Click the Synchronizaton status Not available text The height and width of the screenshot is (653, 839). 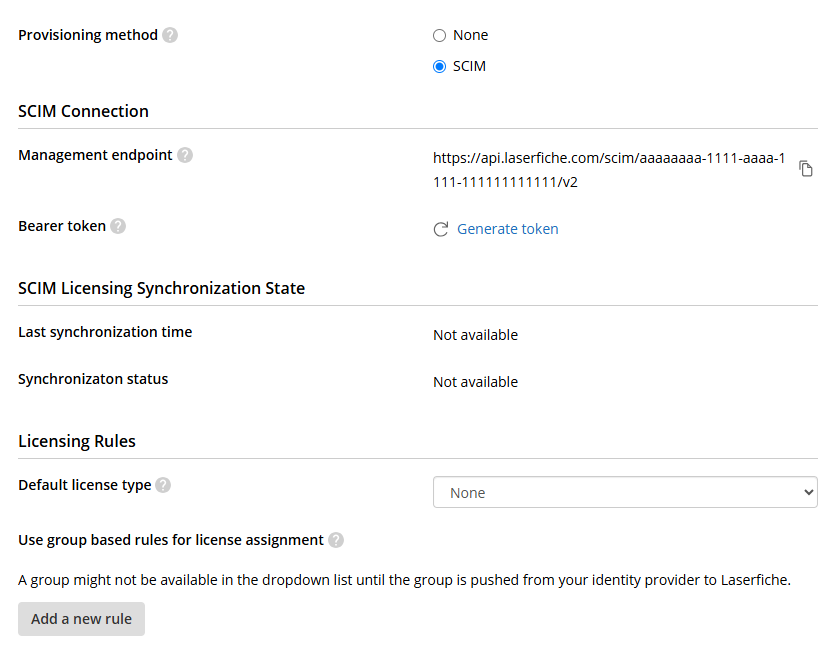coord(475,382)
